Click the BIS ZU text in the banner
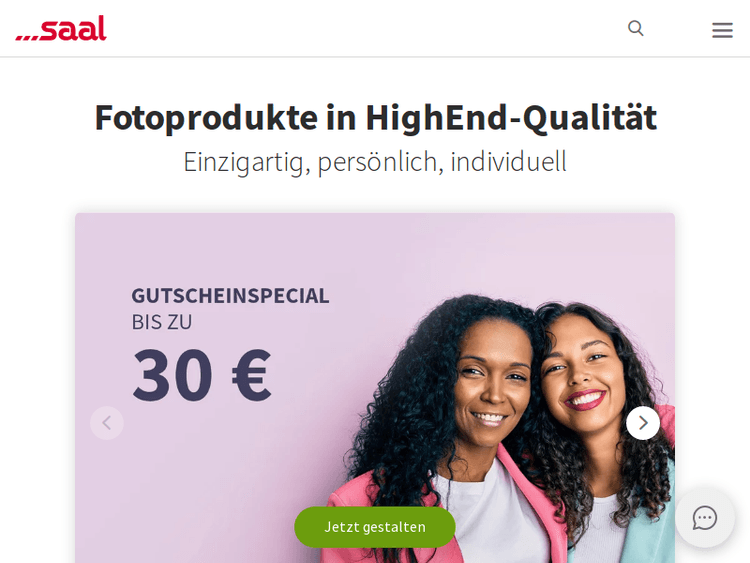The width and height of the screenshot is (750, 563). click(162, 322)
